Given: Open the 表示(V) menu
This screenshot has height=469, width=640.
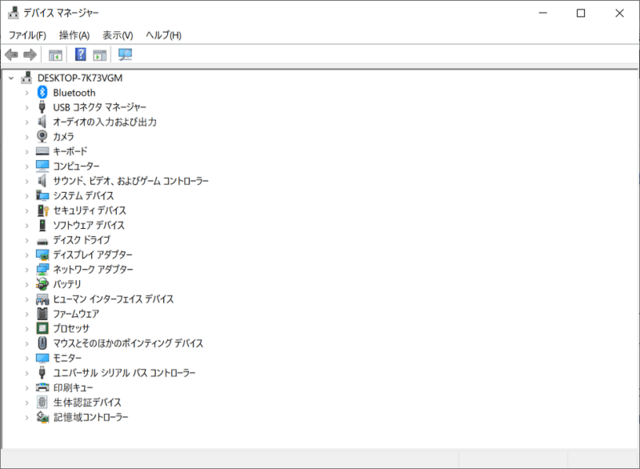Looking at the screenshot, I should point(117,35).
